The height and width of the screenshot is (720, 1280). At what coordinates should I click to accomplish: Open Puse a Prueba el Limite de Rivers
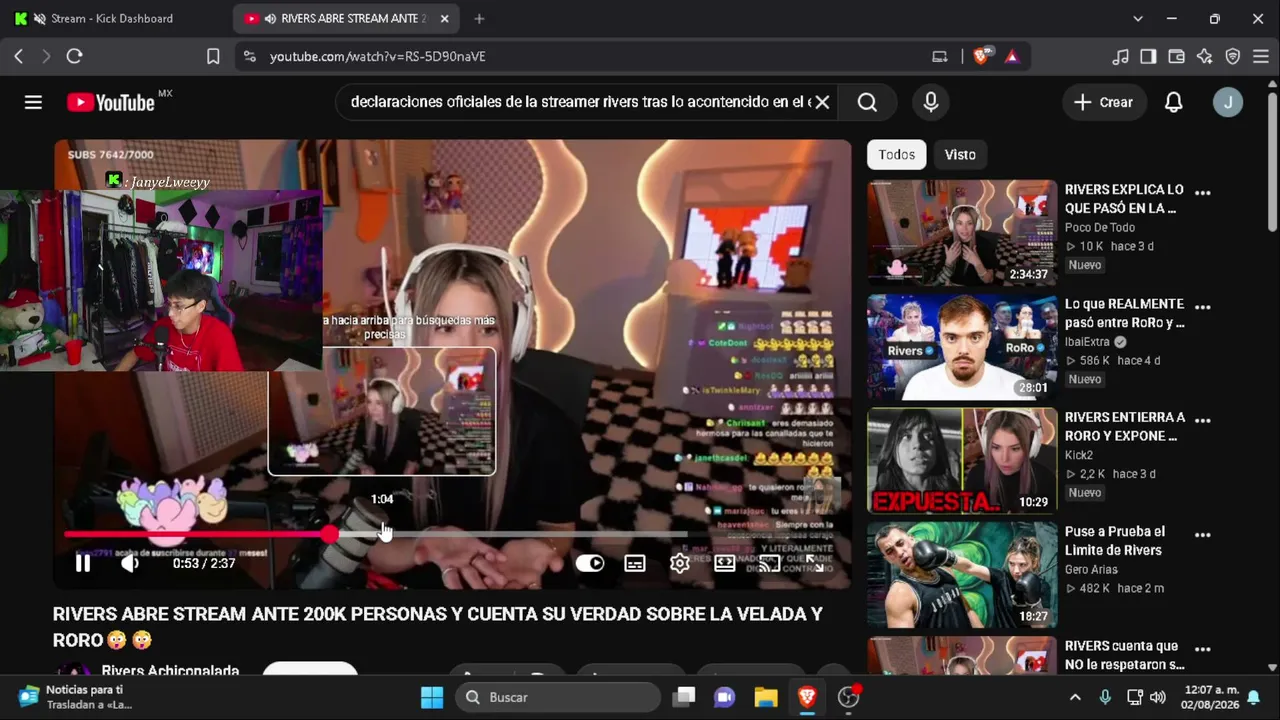(x=1115, y=541)
